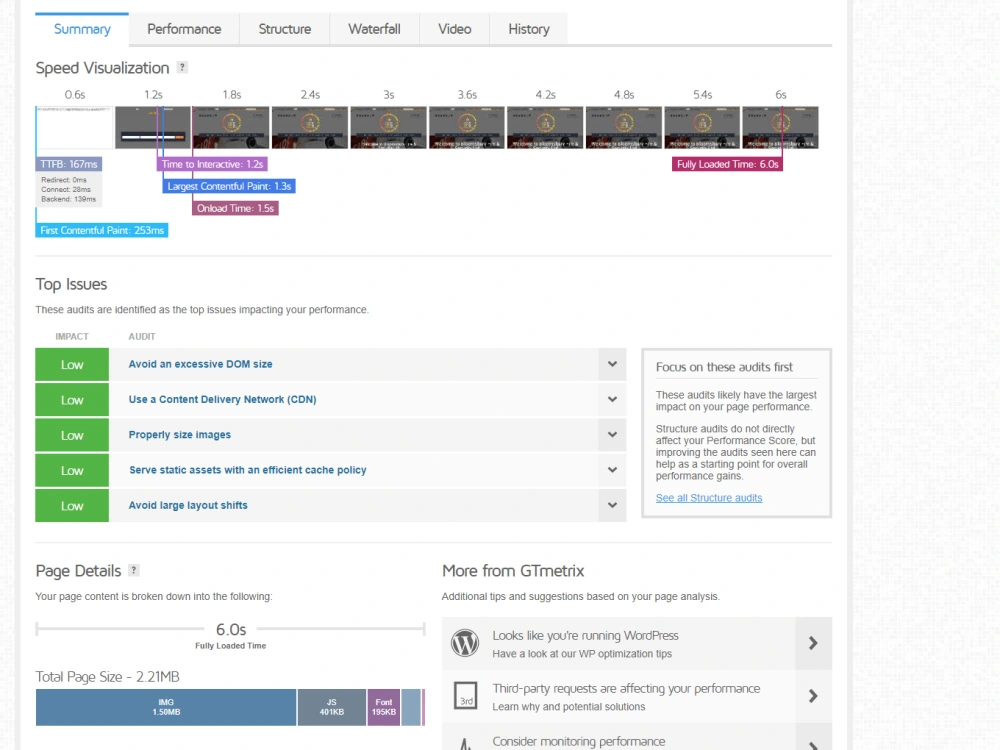The image size is (1000, 750).
Task: Click Fully Loaded Time: 6.0s marker
Action: coord(728,164)
